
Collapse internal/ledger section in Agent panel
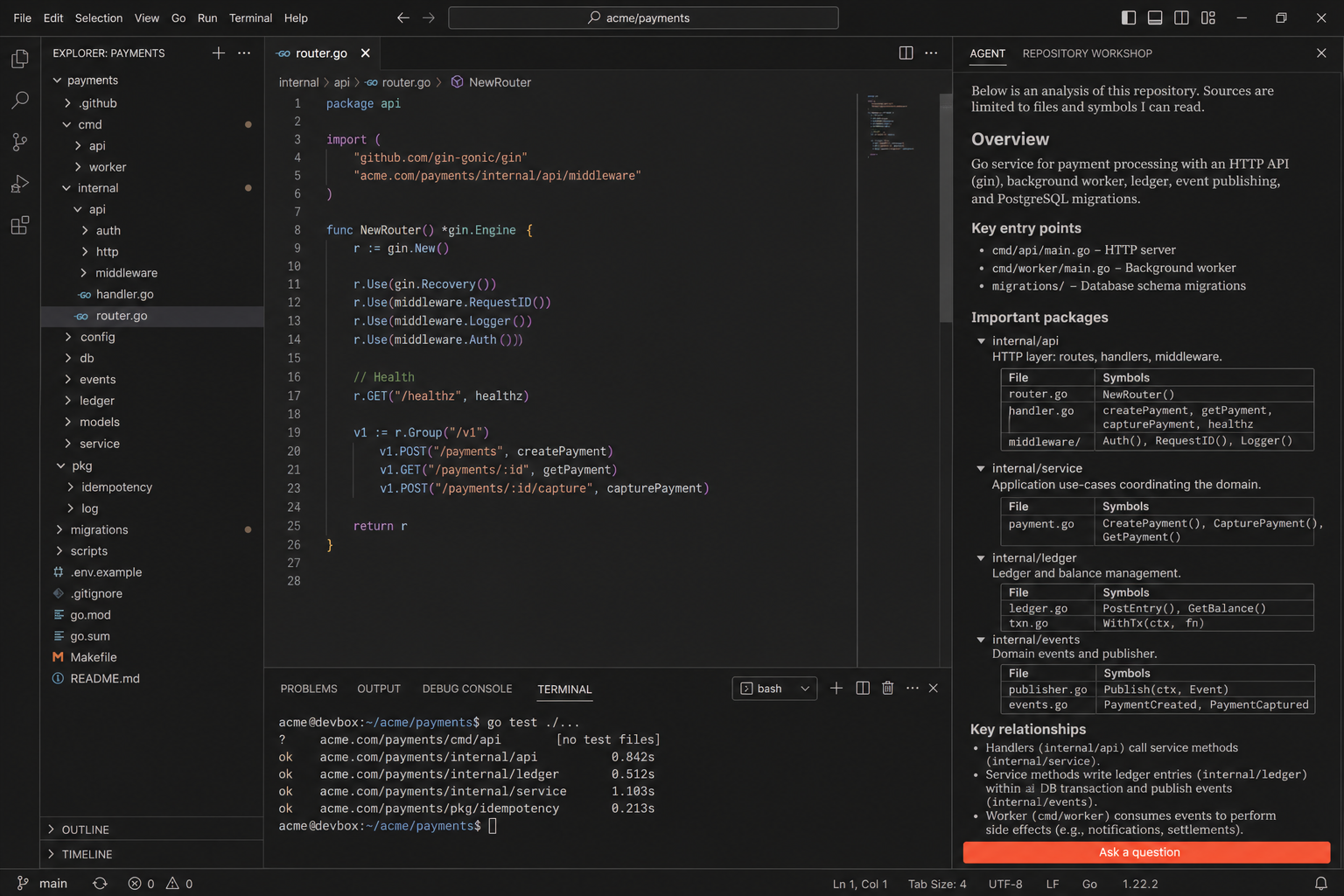point(981,558)
